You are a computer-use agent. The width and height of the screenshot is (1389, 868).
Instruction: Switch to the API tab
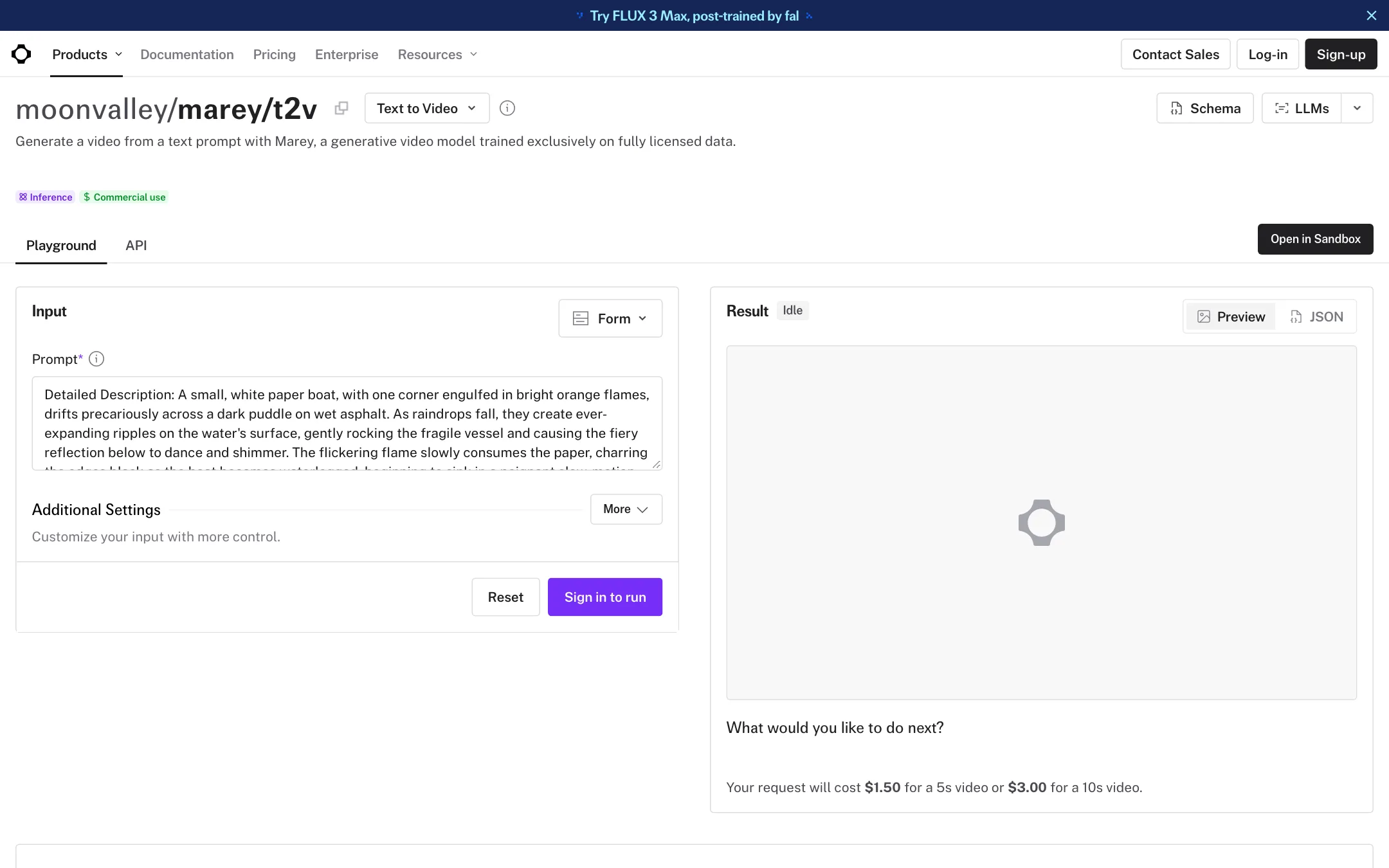pos(136,245)
